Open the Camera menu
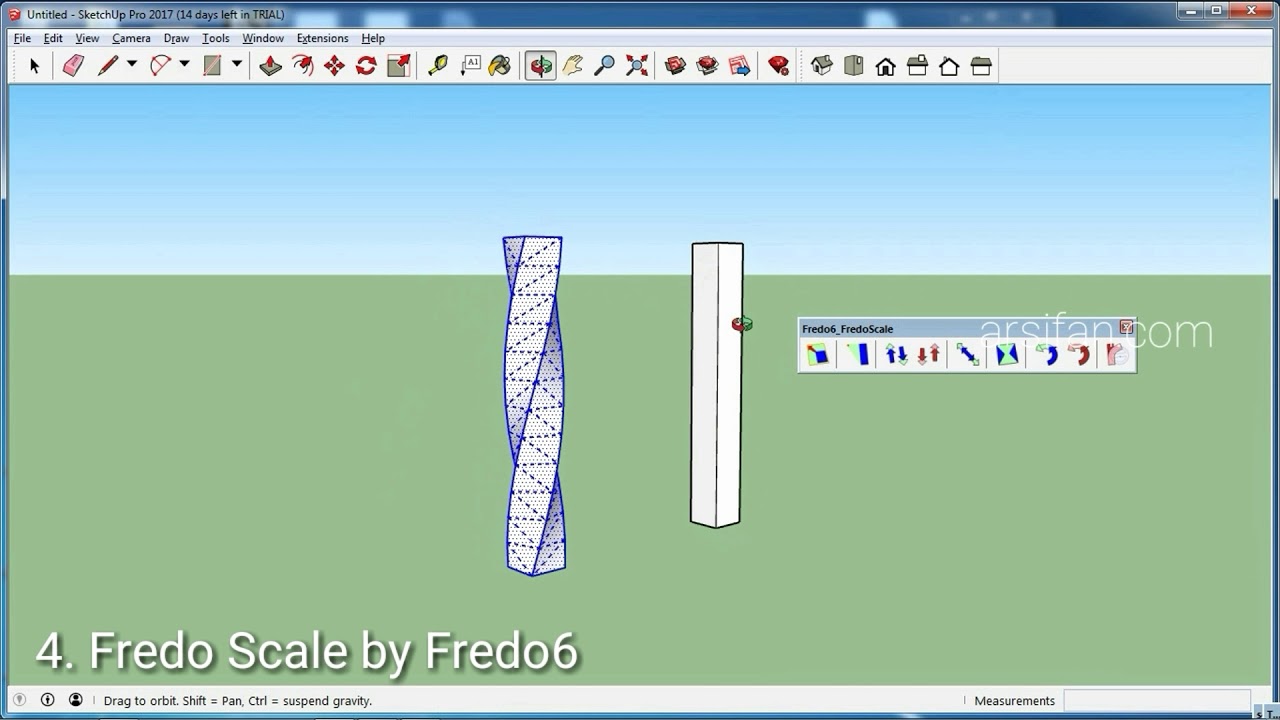The image size is (1280, 720). (131, 38)
